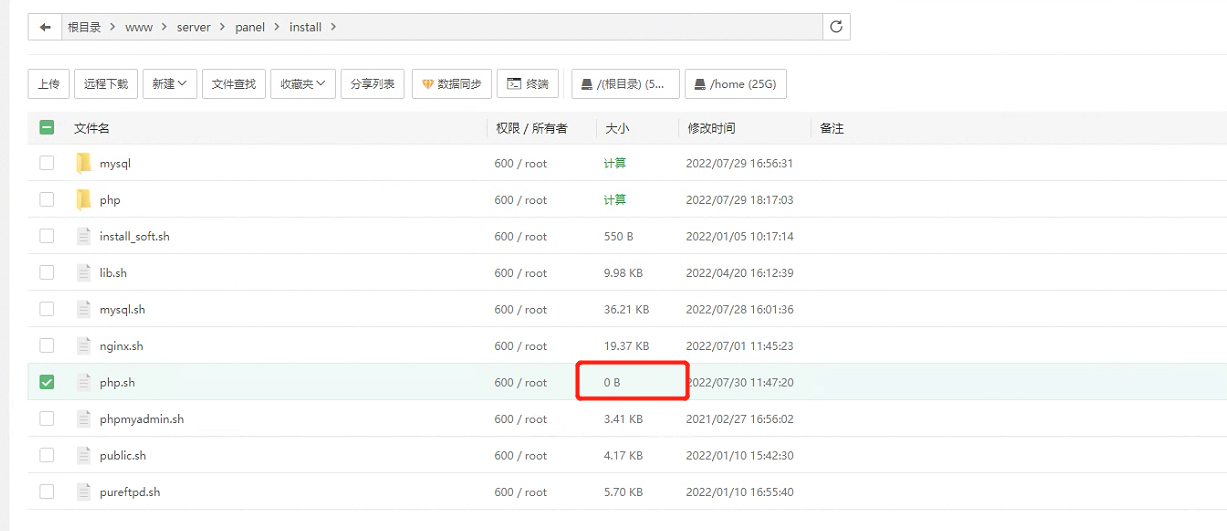Click the lib.sh file icon
The height and width of the screenshot is (531, 1227).
(84, 273)
